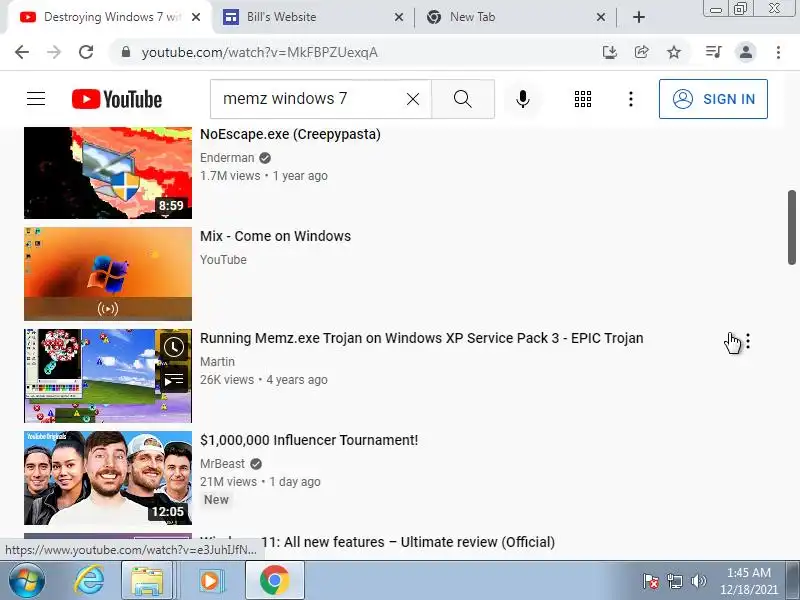Open Martin channel name

[217, 362]
